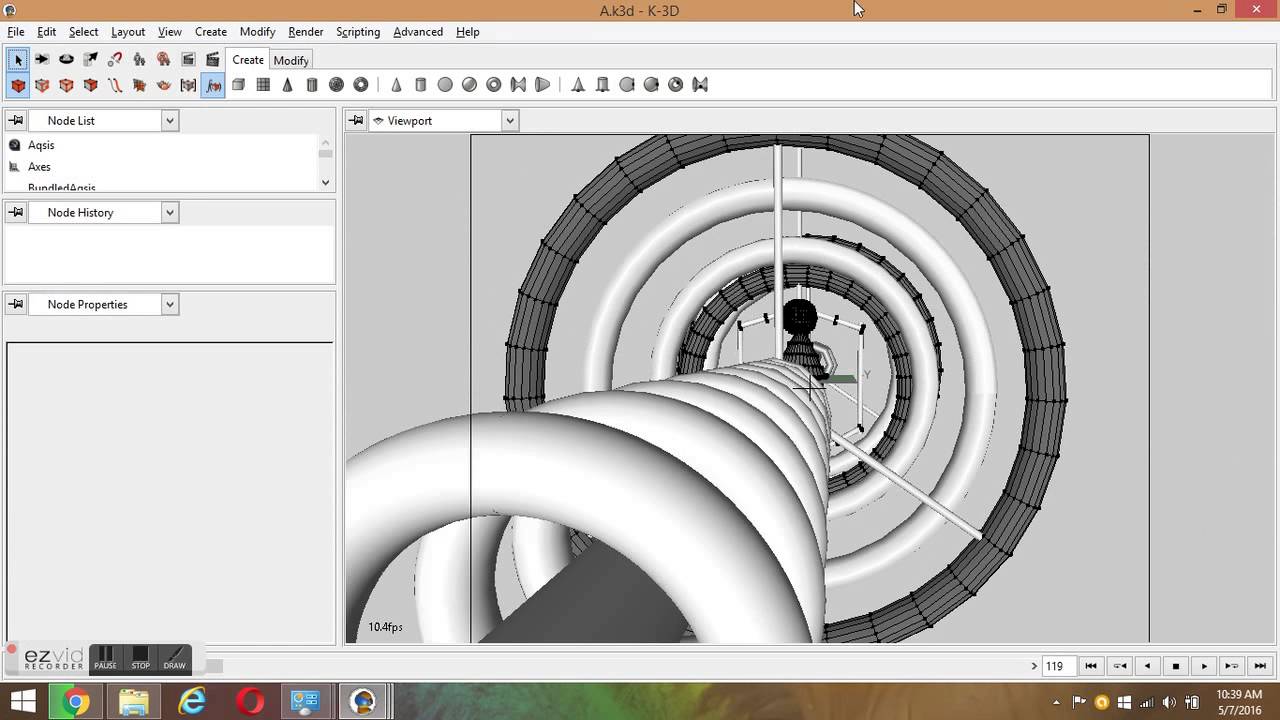Click the dark PolyTorus ring icon
The height and width of the screenshot is (720, 1280).
point(361,85)
